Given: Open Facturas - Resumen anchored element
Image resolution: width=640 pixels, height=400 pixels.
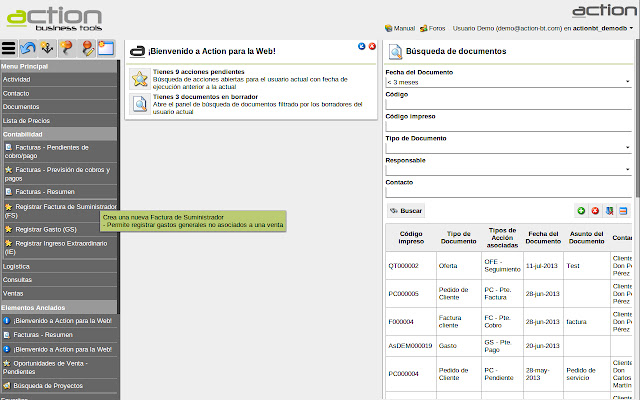Looking at the screenshot, I should [x=59, y=335].
